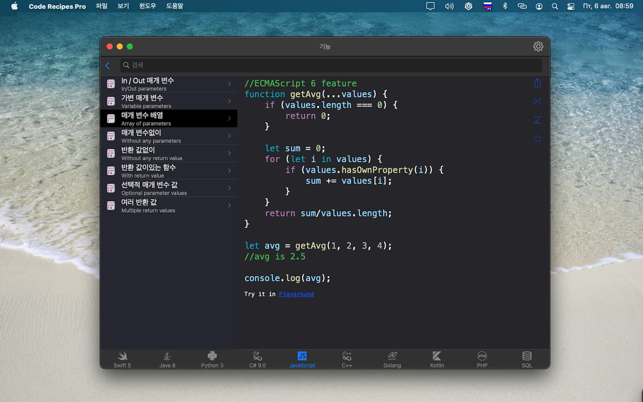The image size is (643, 402).
Task: Open the 도움말 menu in the menu bar
Action: pos(175,6)
